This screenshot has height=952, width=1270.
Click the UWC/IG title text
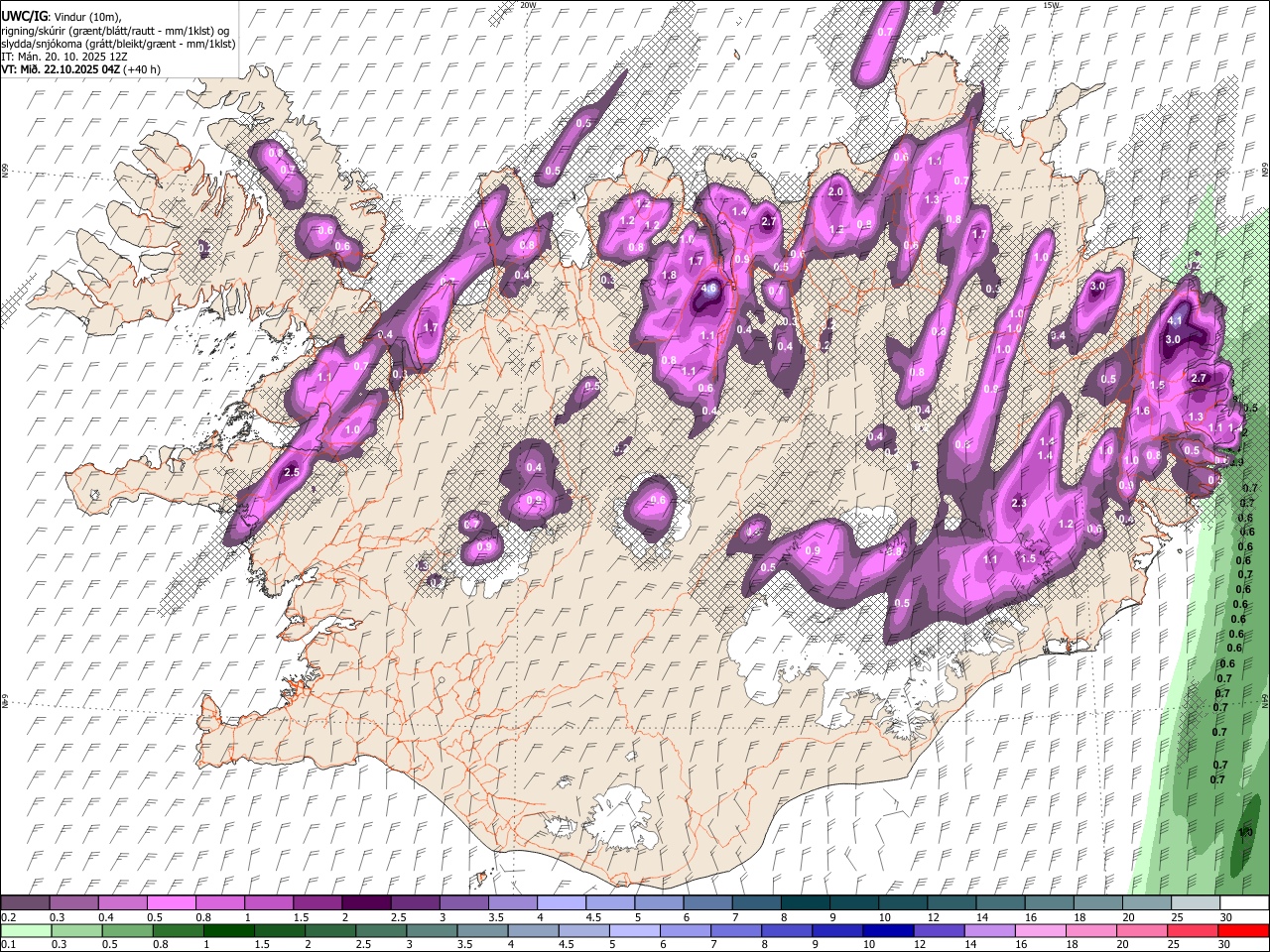click(24, 16)
